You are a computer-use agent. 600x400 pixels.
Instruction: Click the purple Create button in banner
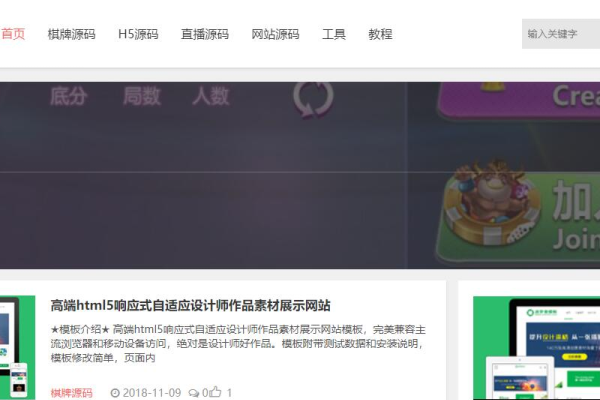[x=519, y=99]
